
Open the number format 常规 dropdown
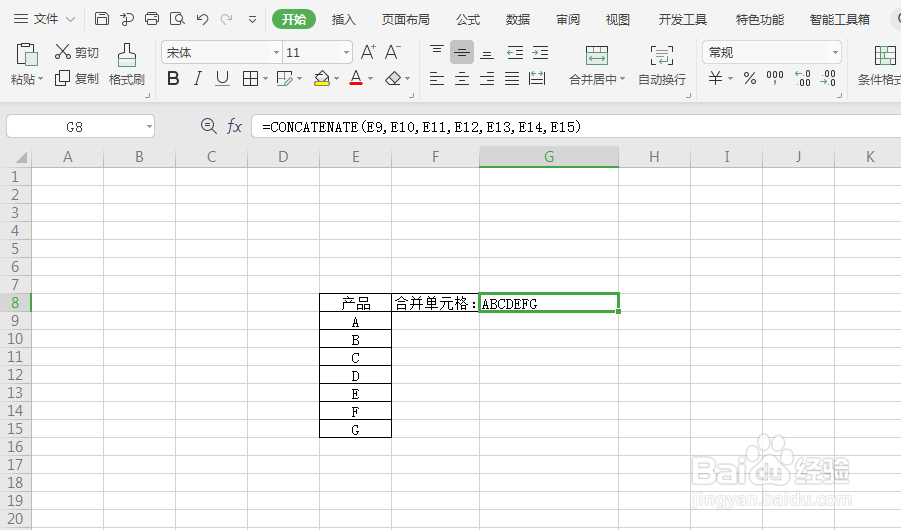(x=835, y=52)
